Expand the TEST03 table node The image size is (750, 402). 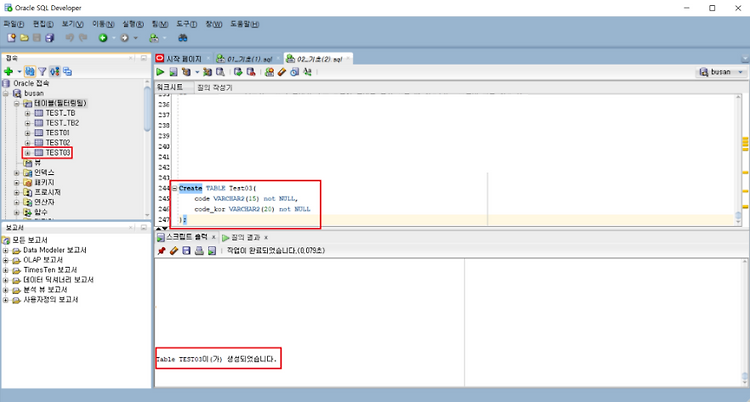coord(28,153)
